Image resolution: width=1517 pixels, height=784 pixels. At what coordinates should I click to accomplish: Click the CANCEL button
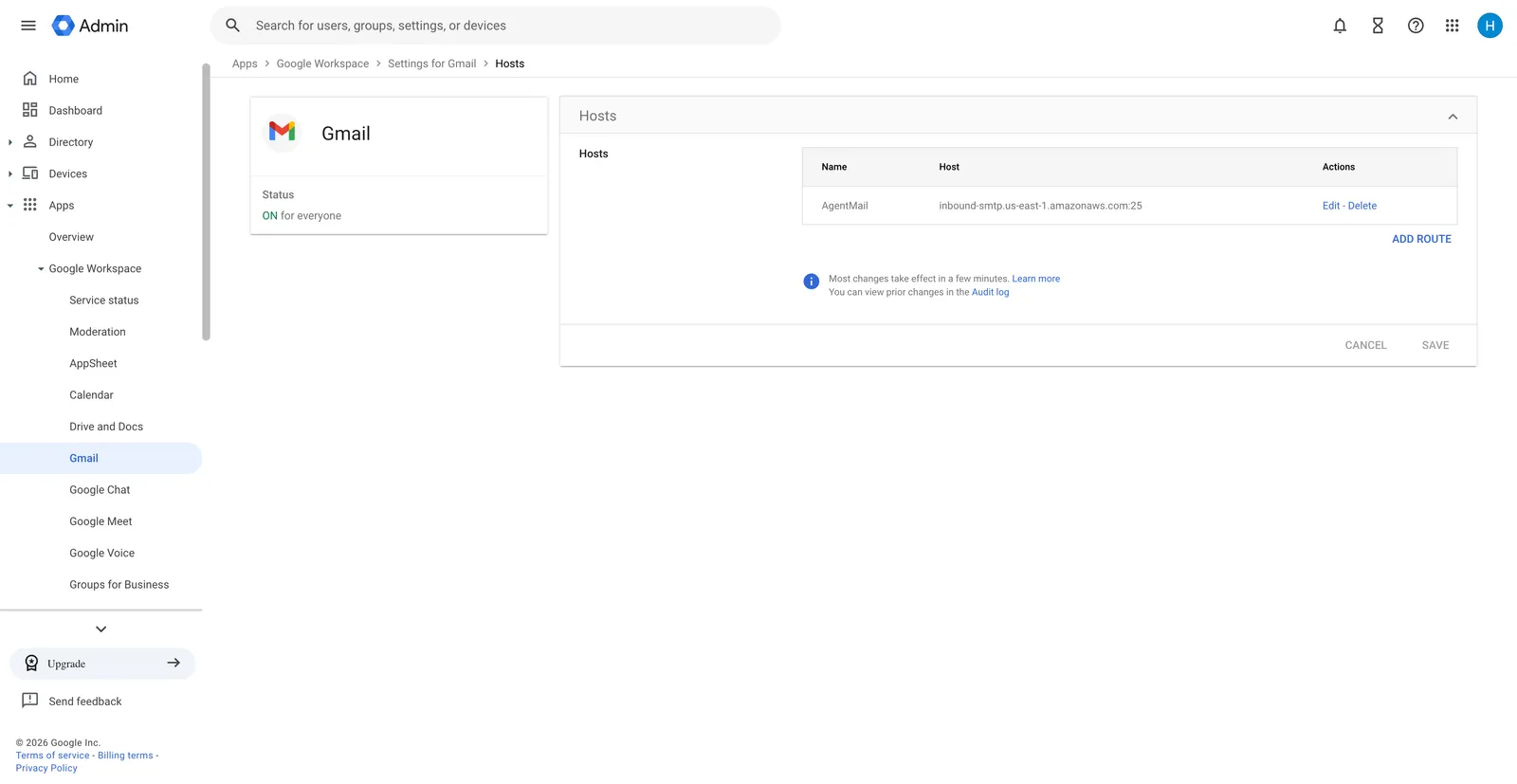[1365, 345]
